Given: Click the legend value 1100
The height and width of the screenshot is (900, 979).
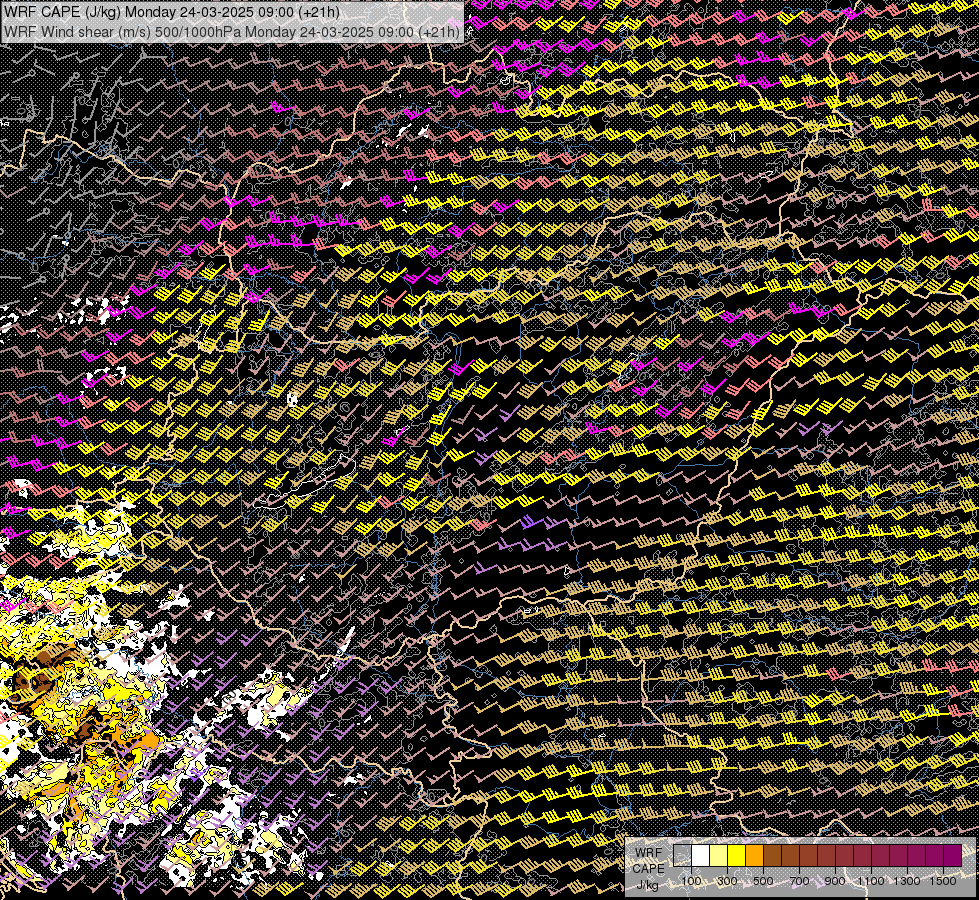Looking at the screenshot, I should (x=871, y=881).
